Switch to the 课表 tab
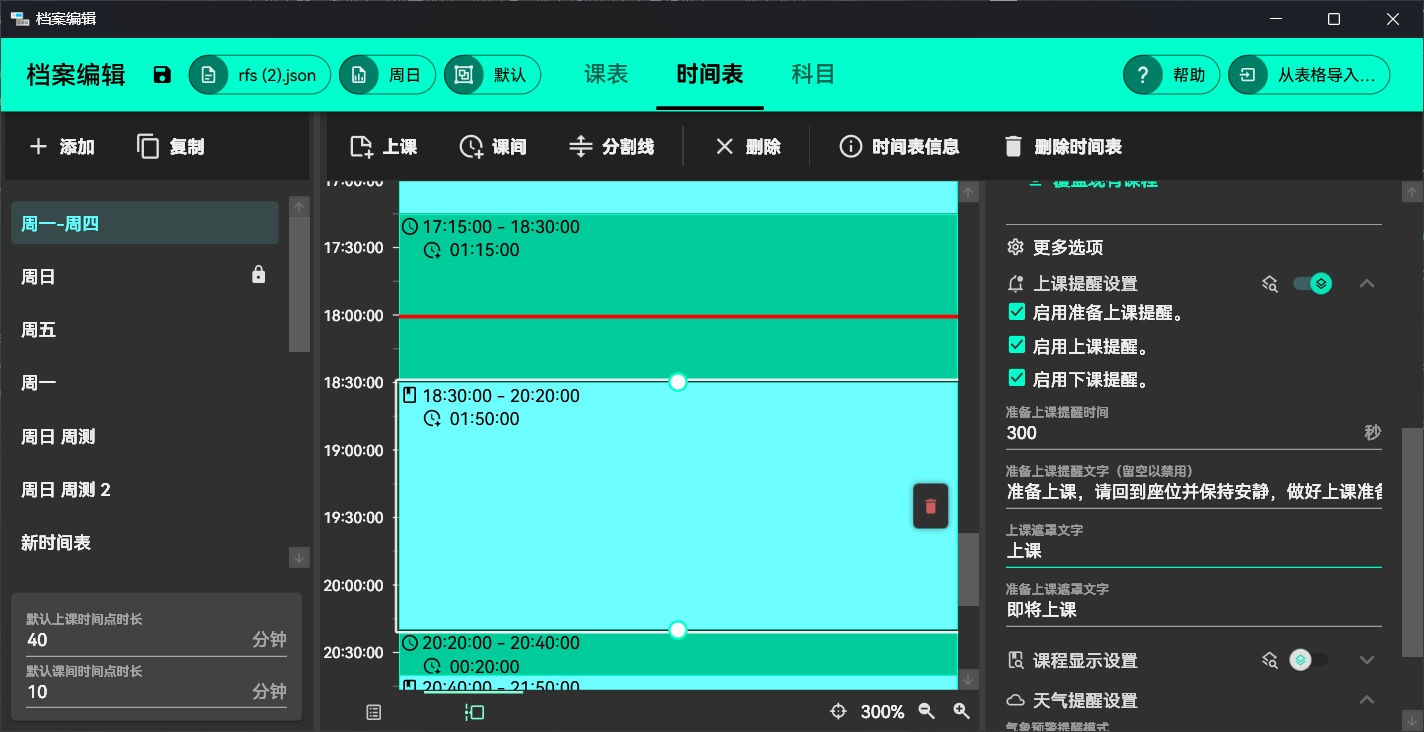 606,75
